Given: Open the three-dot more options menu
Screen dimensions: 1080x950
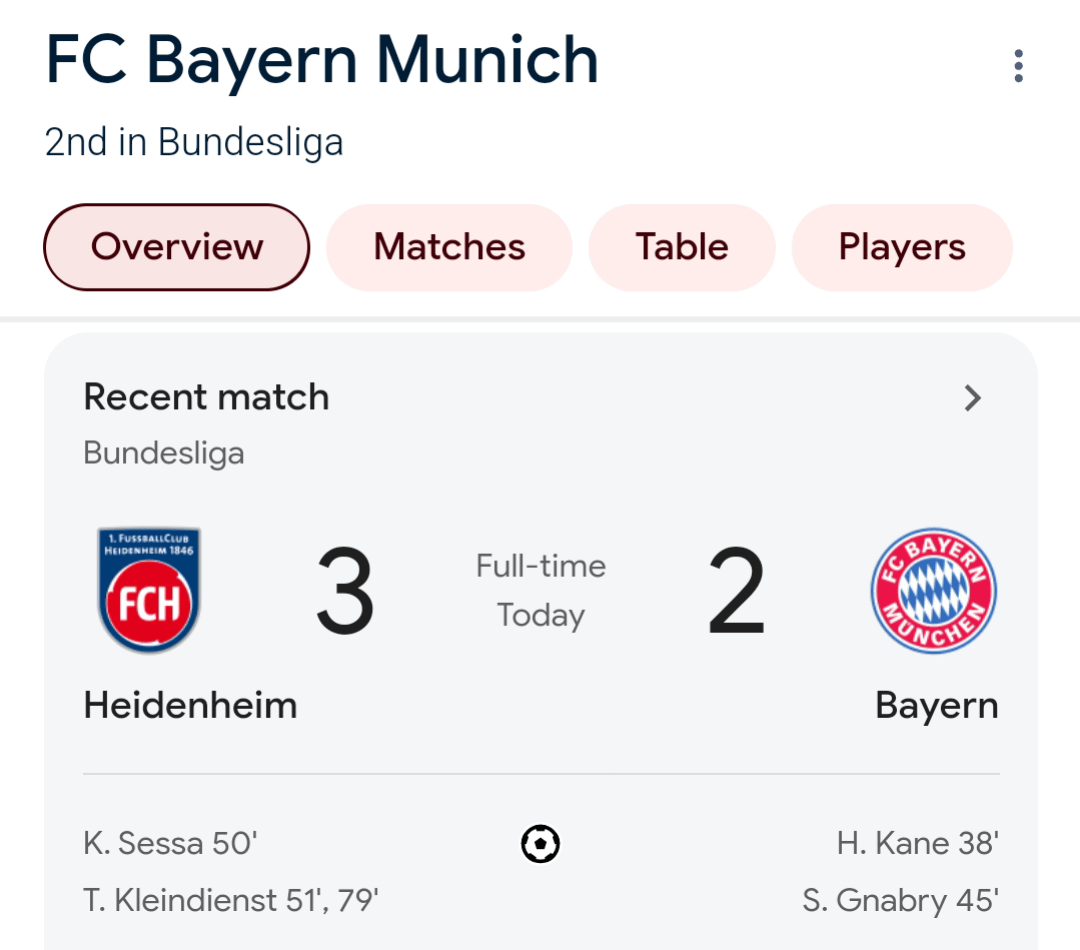Looking at the screenshot, I should (x=1018, y=66).
